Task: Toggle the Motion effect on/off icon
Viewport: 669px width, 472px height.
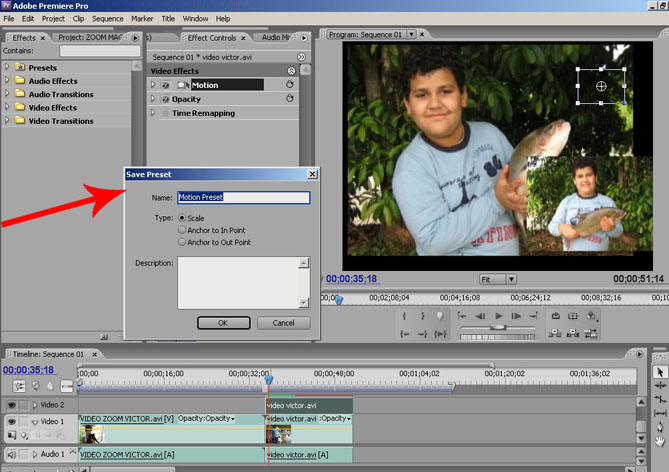Action: (x=166, y=85)
